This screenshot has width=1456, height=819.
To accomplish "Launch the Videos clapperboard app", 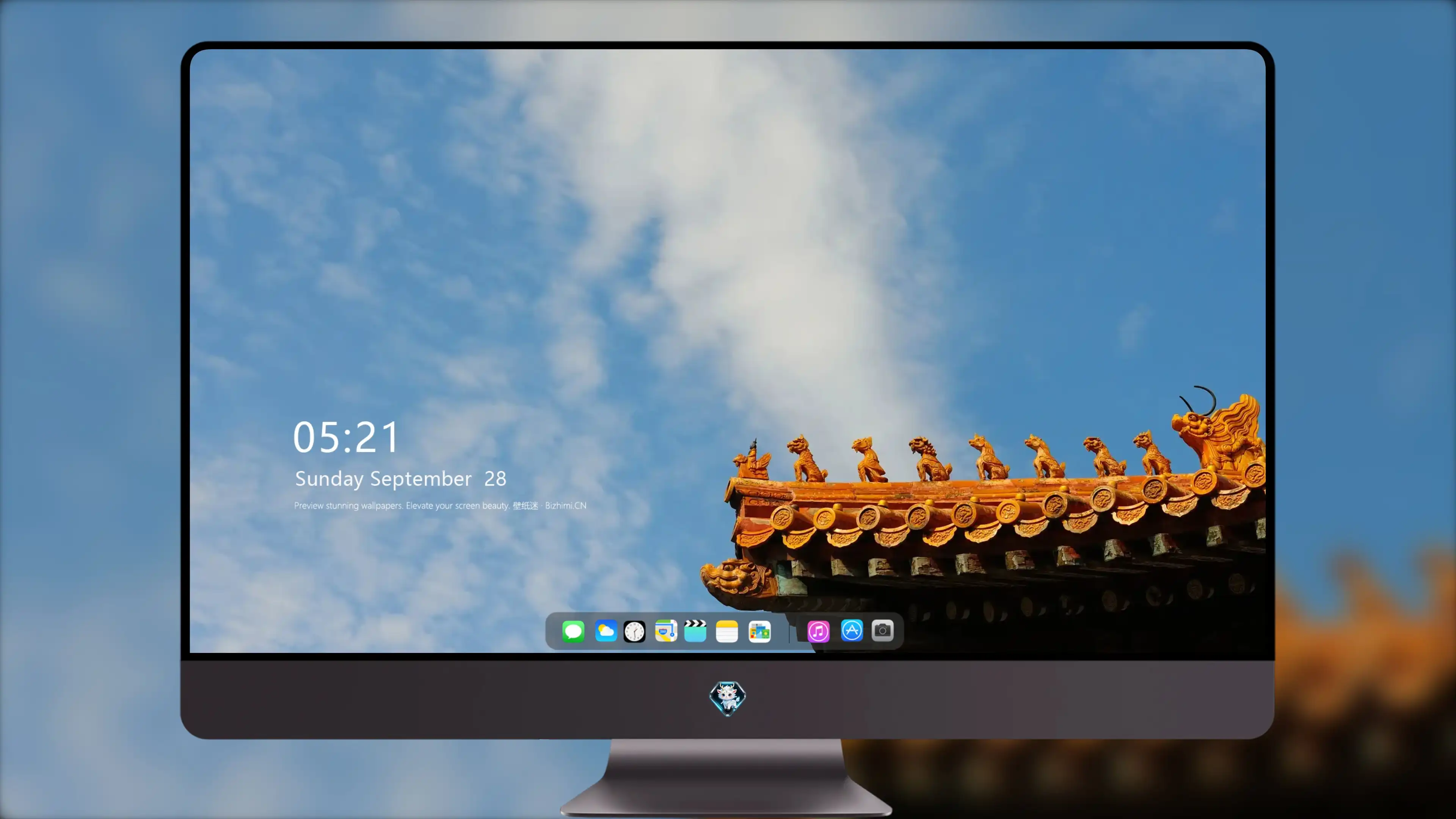I will point(695,631).
